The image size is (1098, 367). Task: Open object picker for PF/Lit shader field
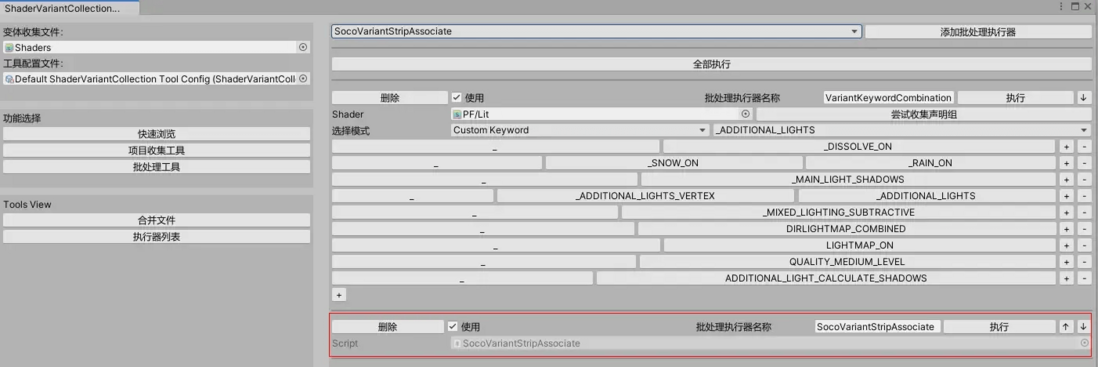pyautogui.click(x=745, y=113)
